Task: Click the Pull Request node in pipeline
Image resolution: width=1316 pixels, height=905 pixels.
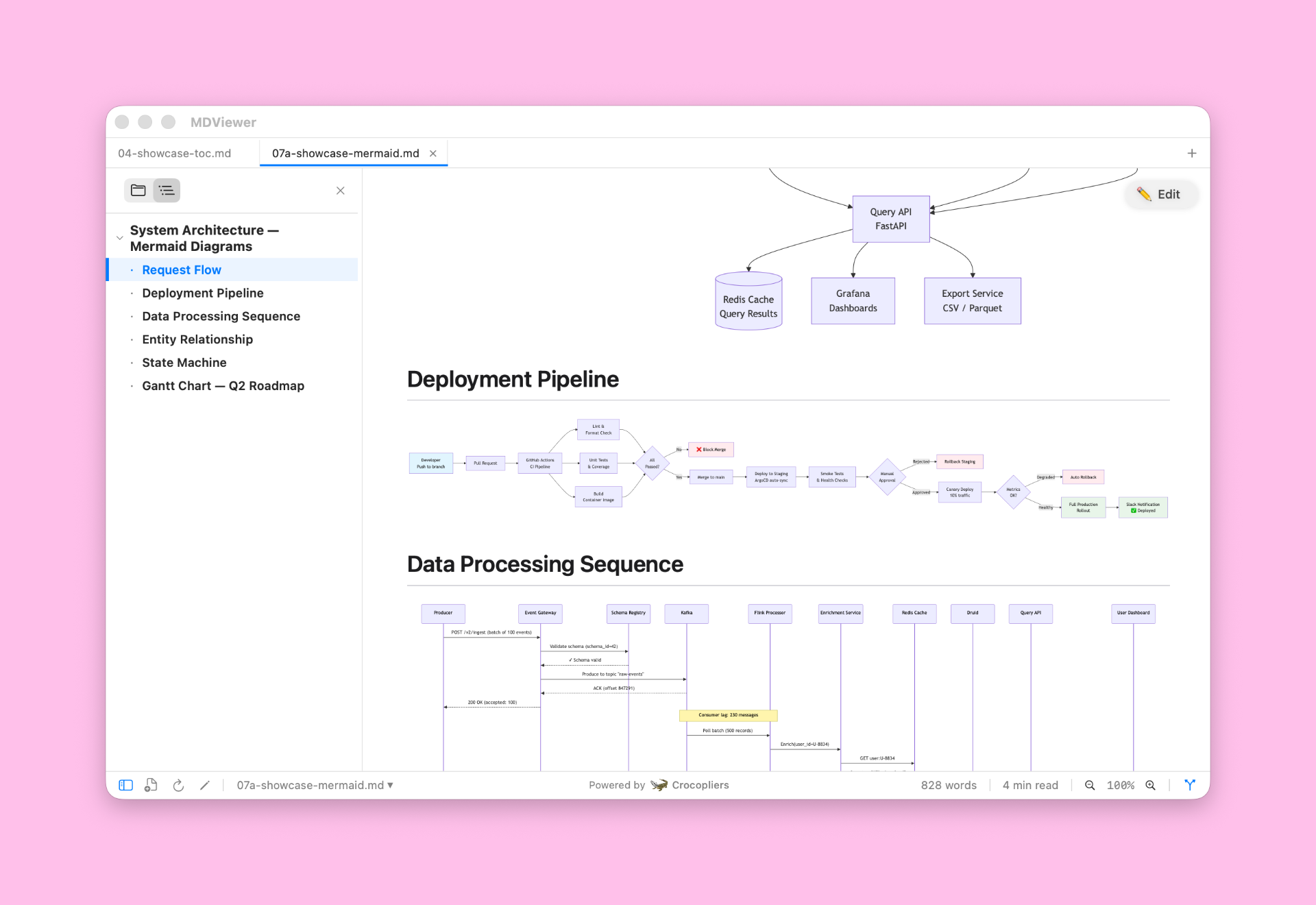Action: pos(485,463)
